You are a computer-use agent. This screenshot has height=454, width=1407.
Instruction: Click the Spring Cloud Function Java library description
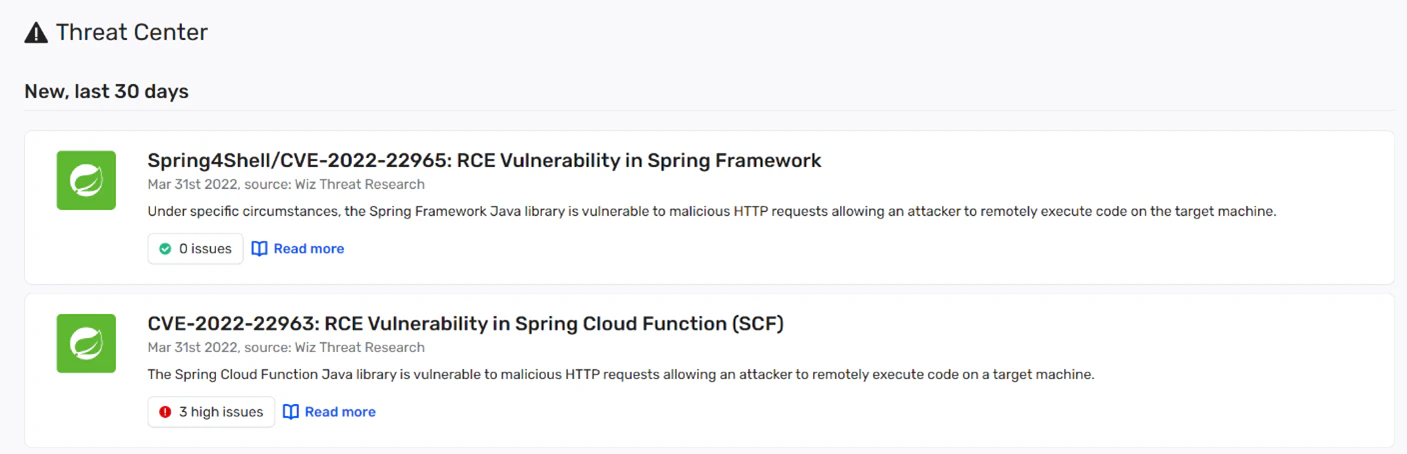click(620, 375)
